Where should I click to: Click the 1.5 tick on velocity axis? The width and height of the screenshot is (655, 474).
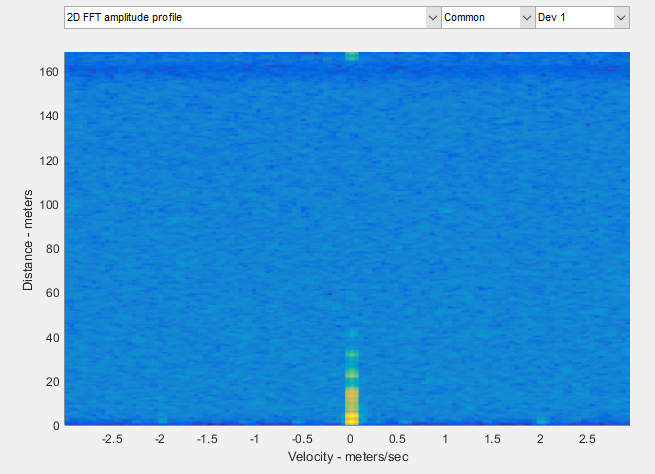coord(492,439)
